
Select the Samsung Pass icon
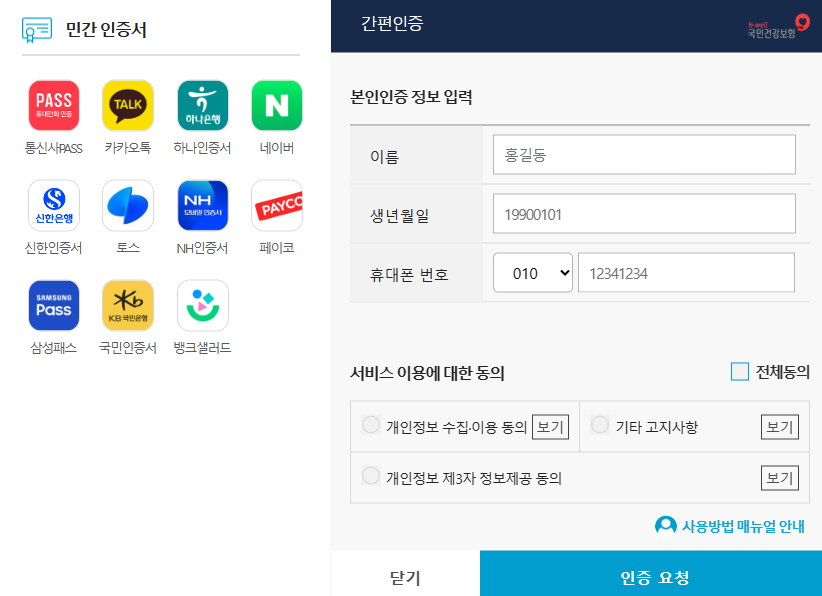point(54,306)
